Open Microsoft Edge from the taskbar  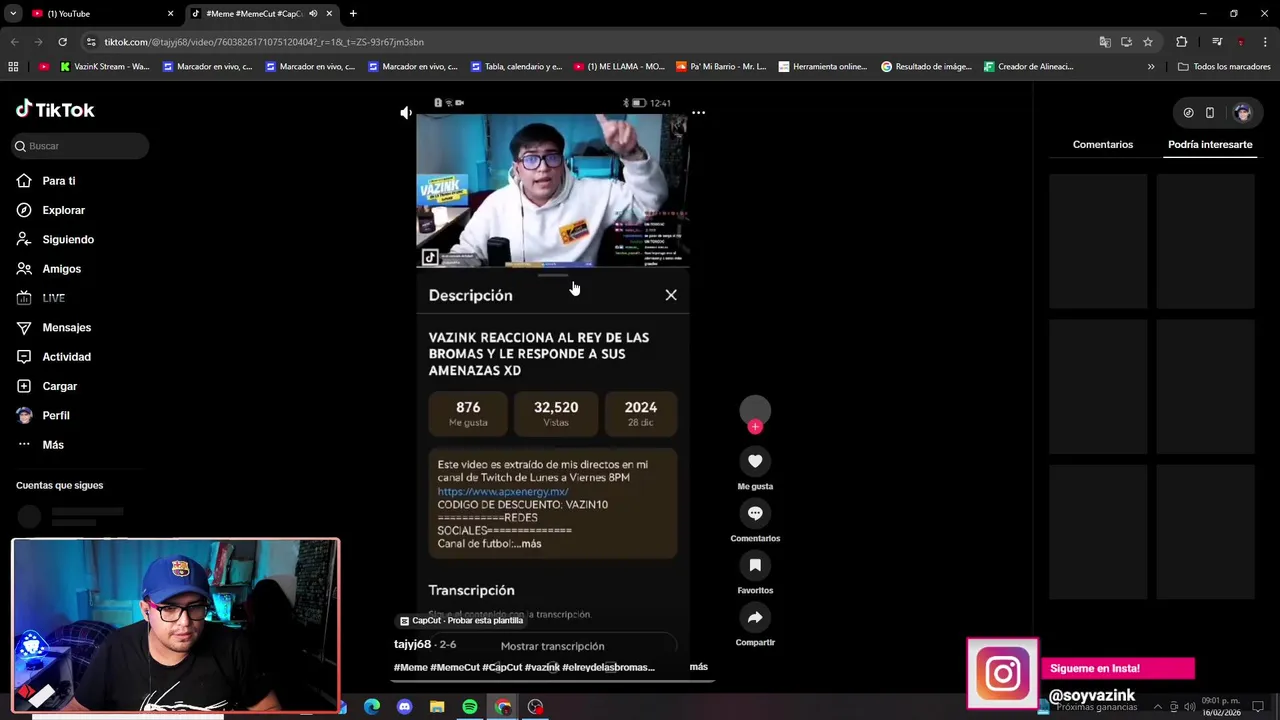point(372,707)
